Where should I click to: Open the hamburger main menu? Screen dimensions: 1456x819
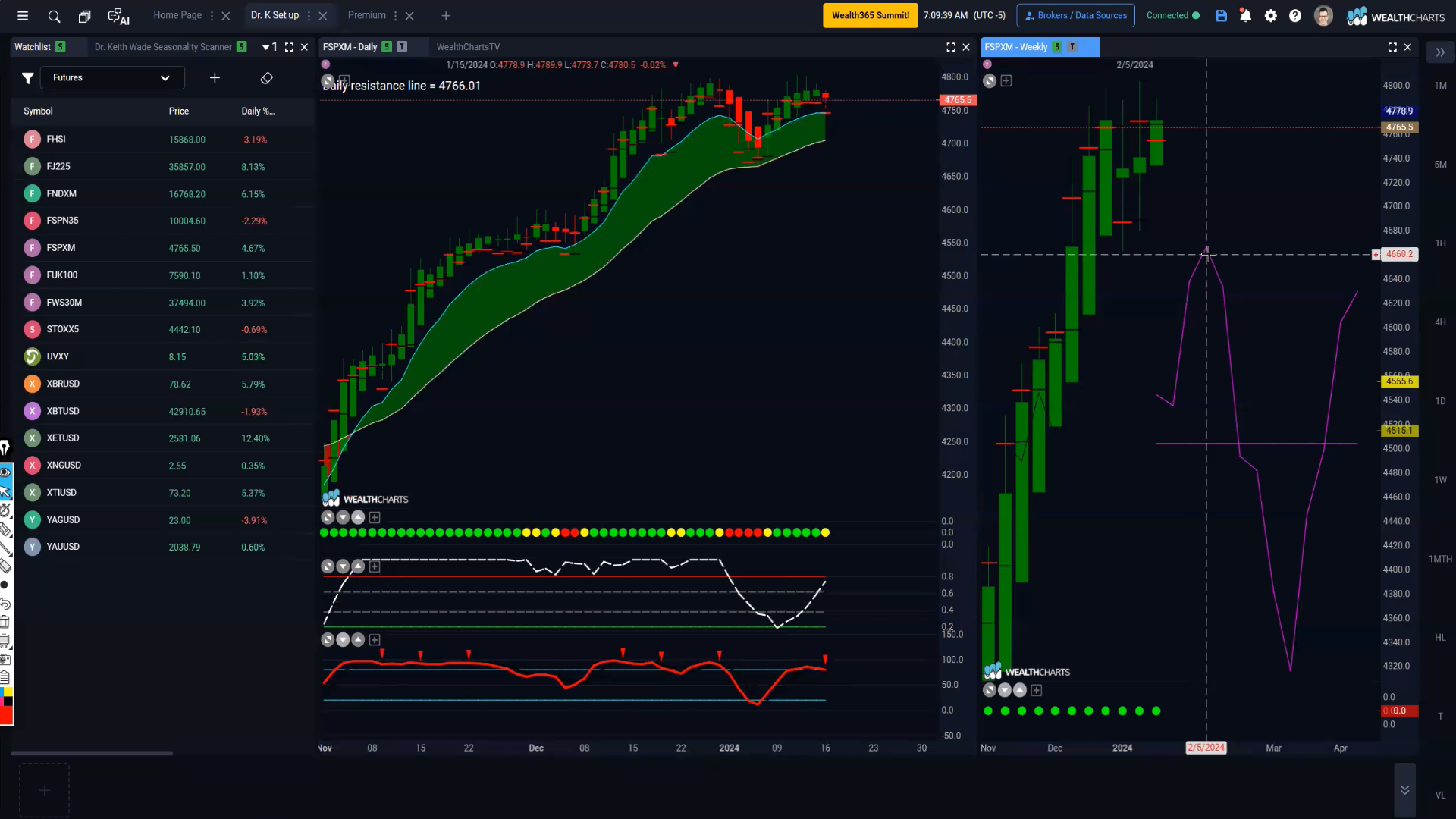click(x=23, y=16)
